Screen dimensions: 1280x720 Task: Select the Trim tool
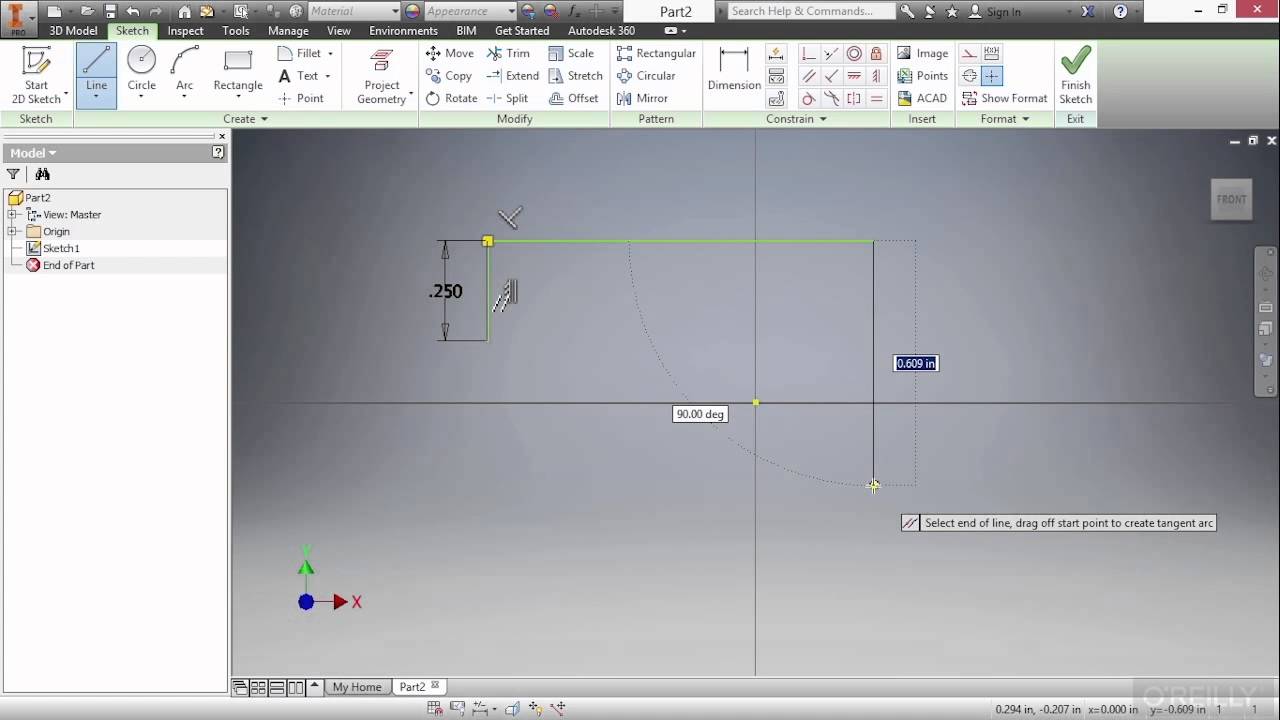(508, 53)
